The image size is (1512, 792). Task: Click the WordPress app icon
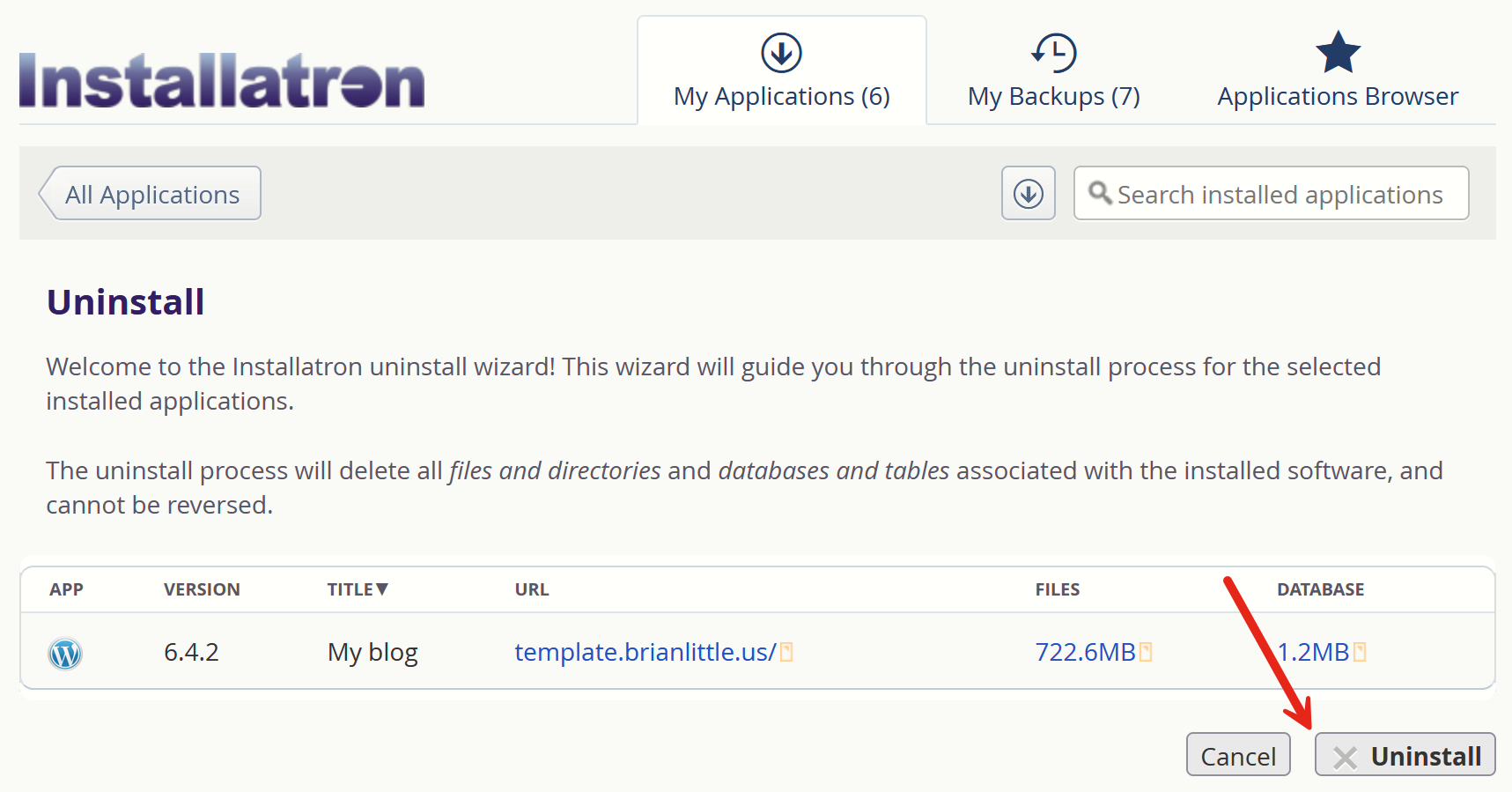65,653
